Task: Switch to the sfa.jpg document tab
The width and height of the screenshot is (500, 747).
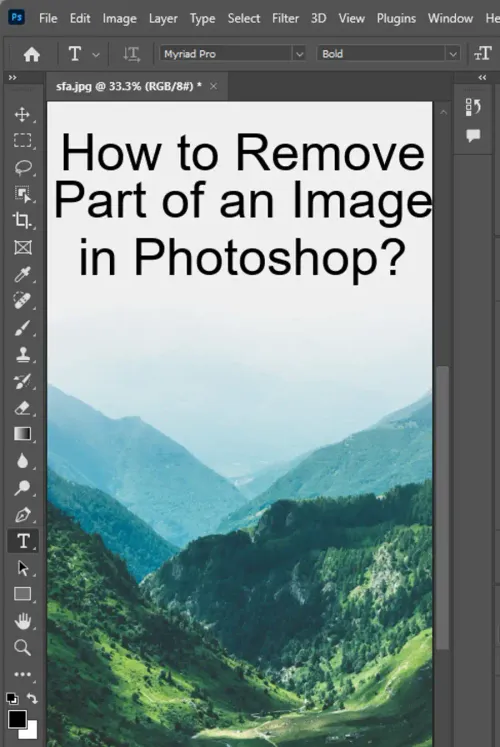Action: point(129,86)
